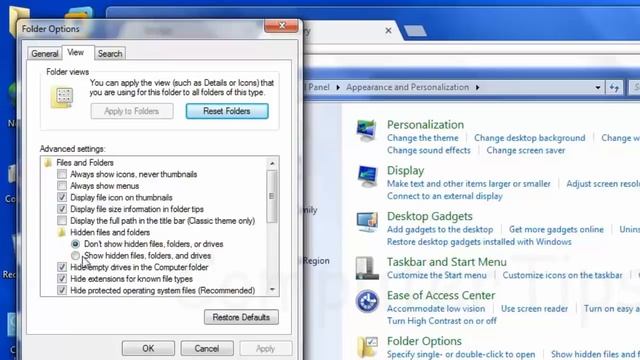The height and width of the screenshot is (360, 640).
Task: Click the Restore Defaults button
Action: pos(241,318)
